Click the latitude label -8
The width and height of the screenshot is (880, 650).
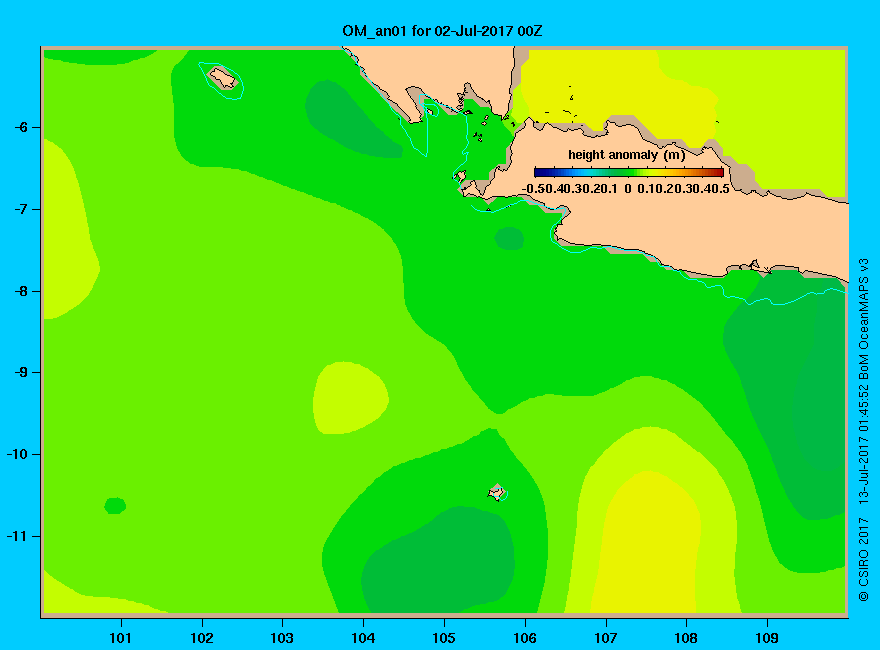coord(21,291)
